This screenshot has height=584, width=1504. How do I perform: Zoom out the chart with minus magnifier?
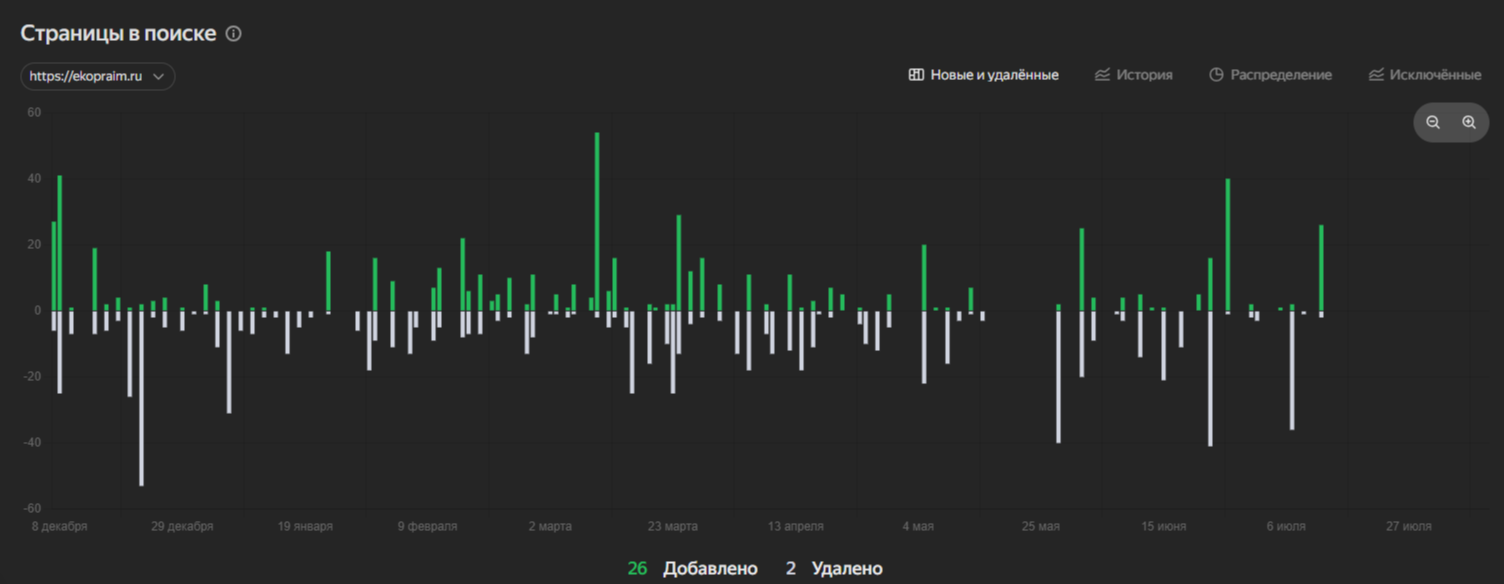point(1433,122)
